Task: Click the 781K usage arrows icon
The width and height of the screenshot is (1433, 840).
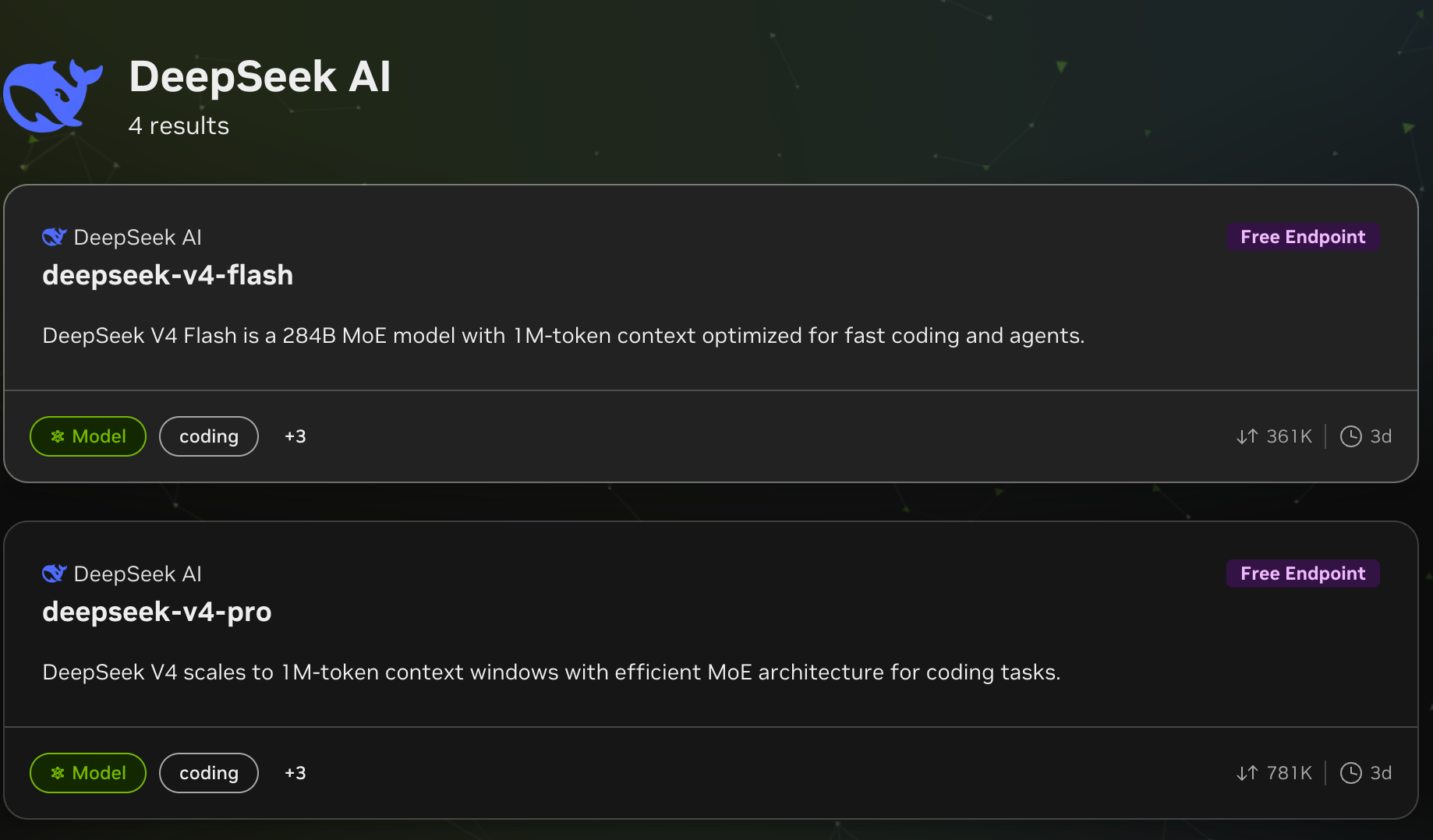Action: (x=1247, y=773)
